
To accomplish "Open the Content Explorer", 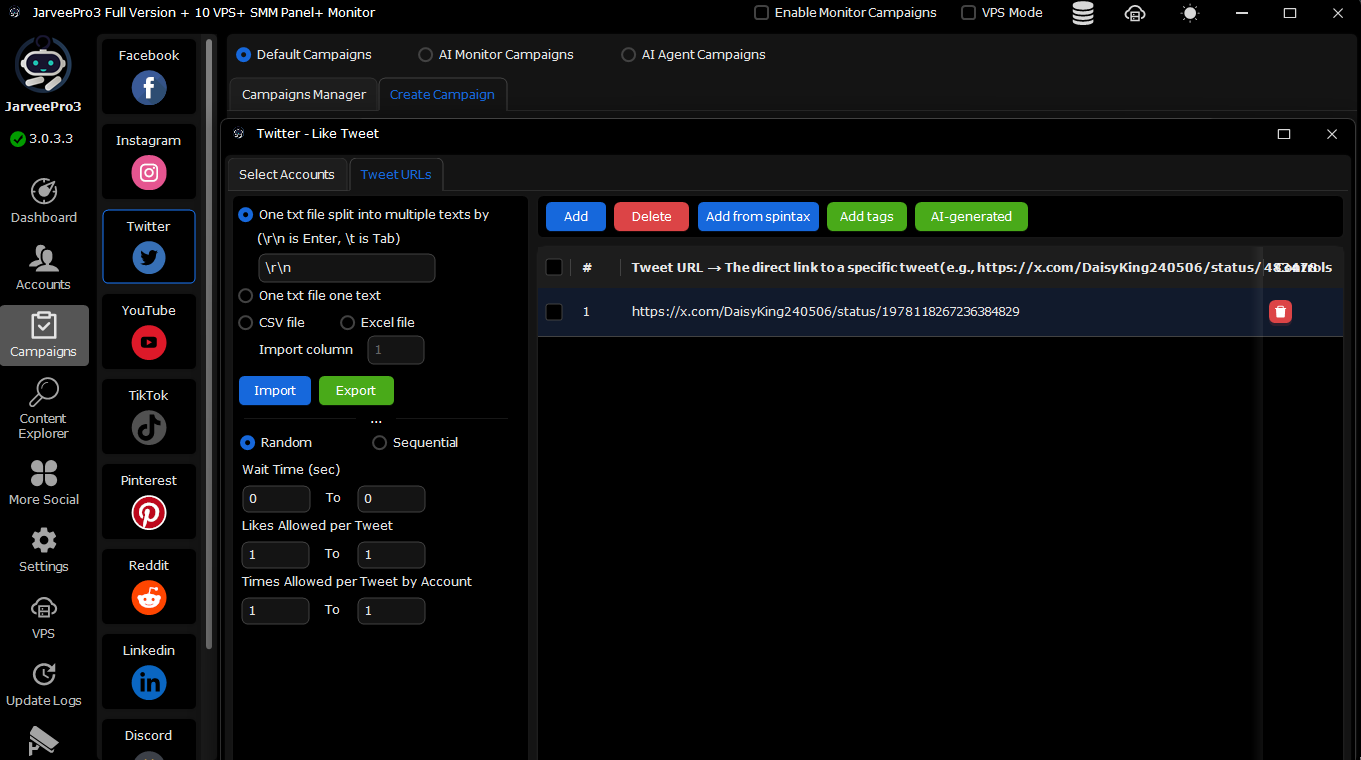I will [x=44, y=409].
